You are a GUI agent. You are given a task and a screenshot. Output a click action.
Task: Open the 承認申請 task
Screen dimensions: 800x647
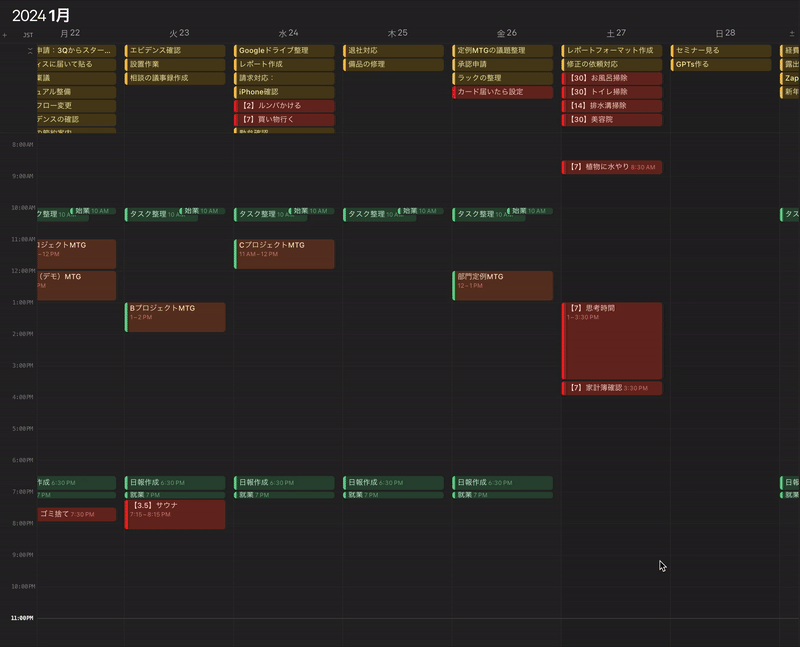tap(503, 64)
